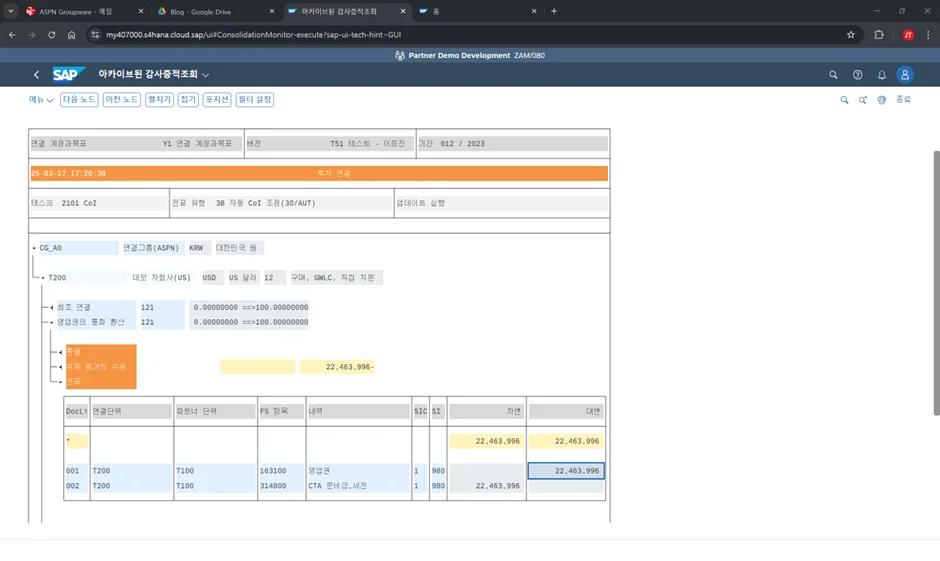This screenshot has height=561, width=940.
Task: Click the SAP back arrow
Action: [36, 75]
